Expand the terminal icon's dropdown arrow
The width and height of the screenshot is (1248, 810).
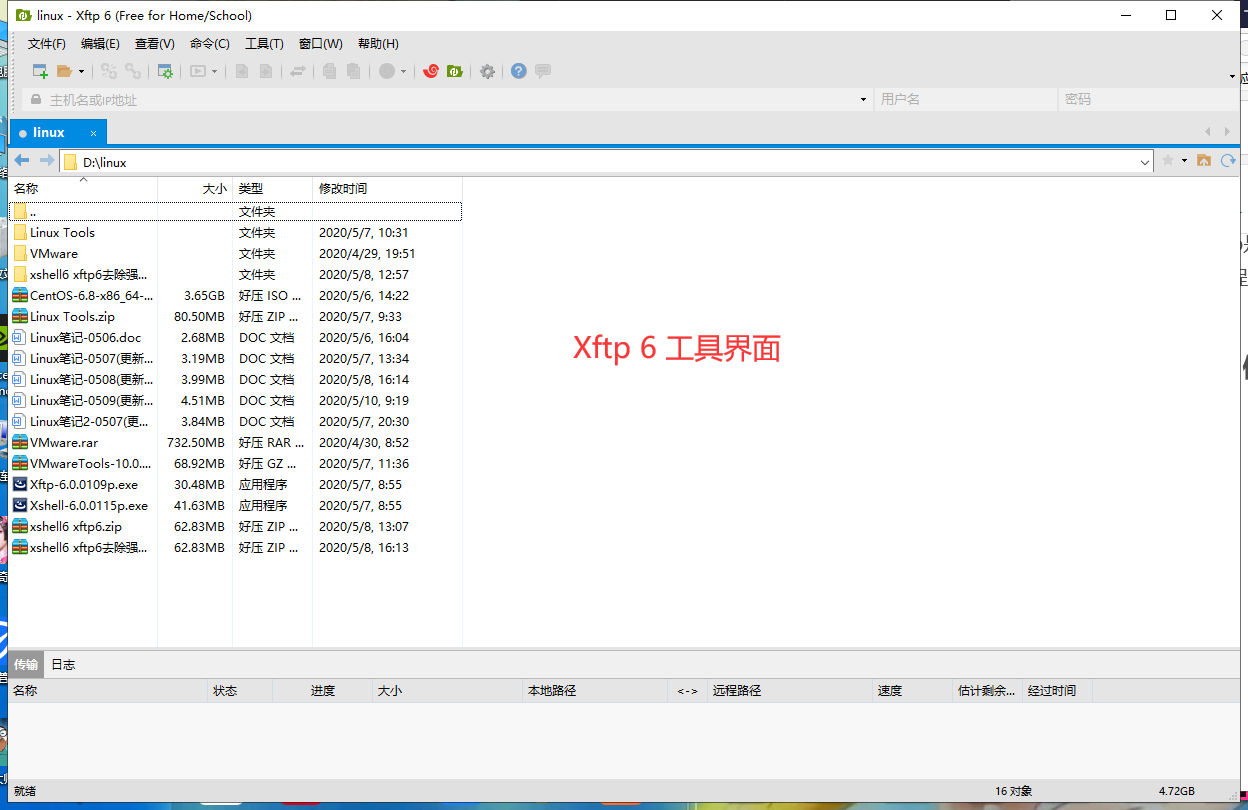214,72
